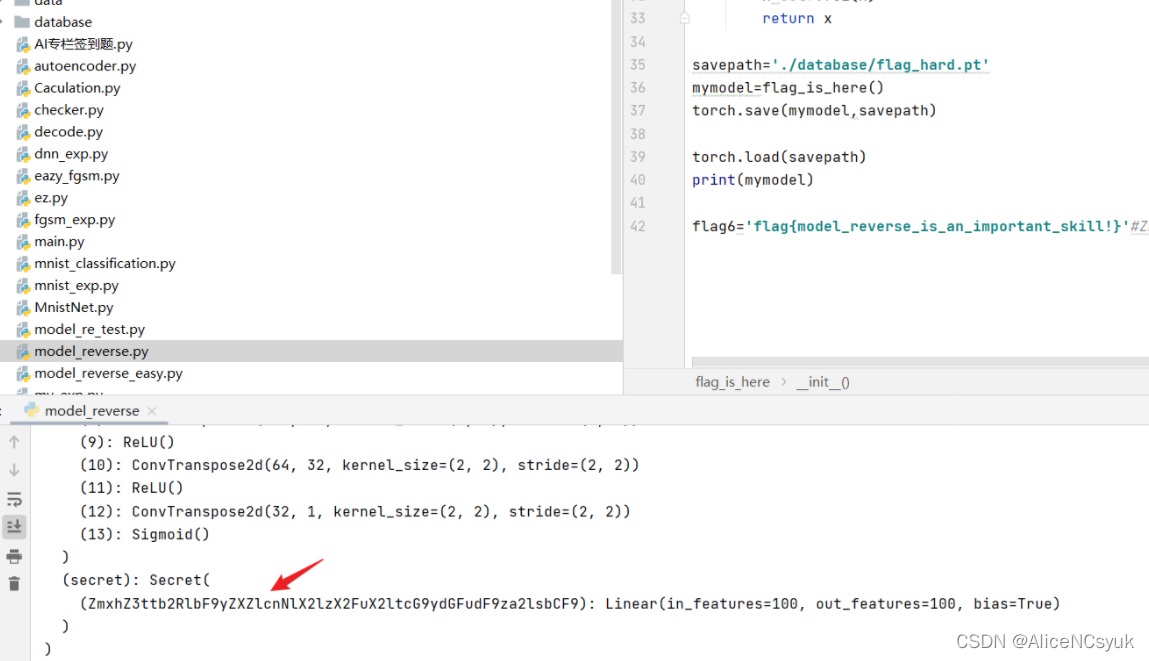Click the print(mymodel) line
The width and height of the screenshot is (1149, 661).
click(753, 180)
